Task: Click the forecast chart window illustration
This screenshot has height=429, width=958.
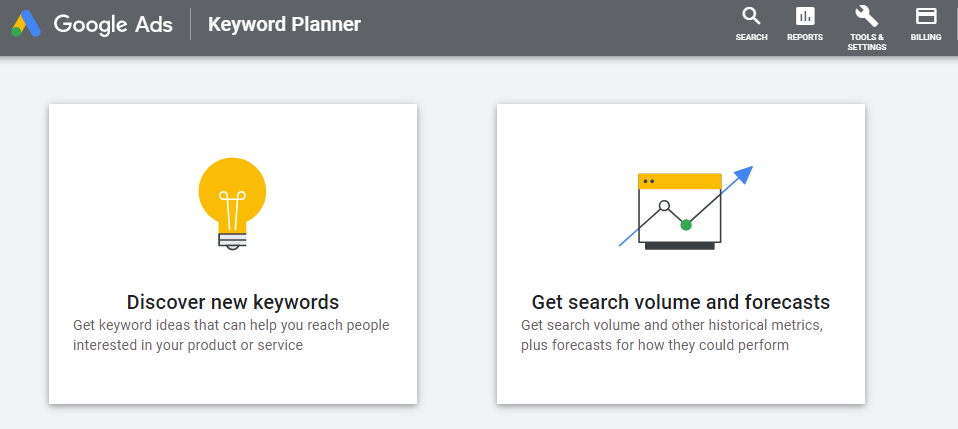Action: coord(680,210)
